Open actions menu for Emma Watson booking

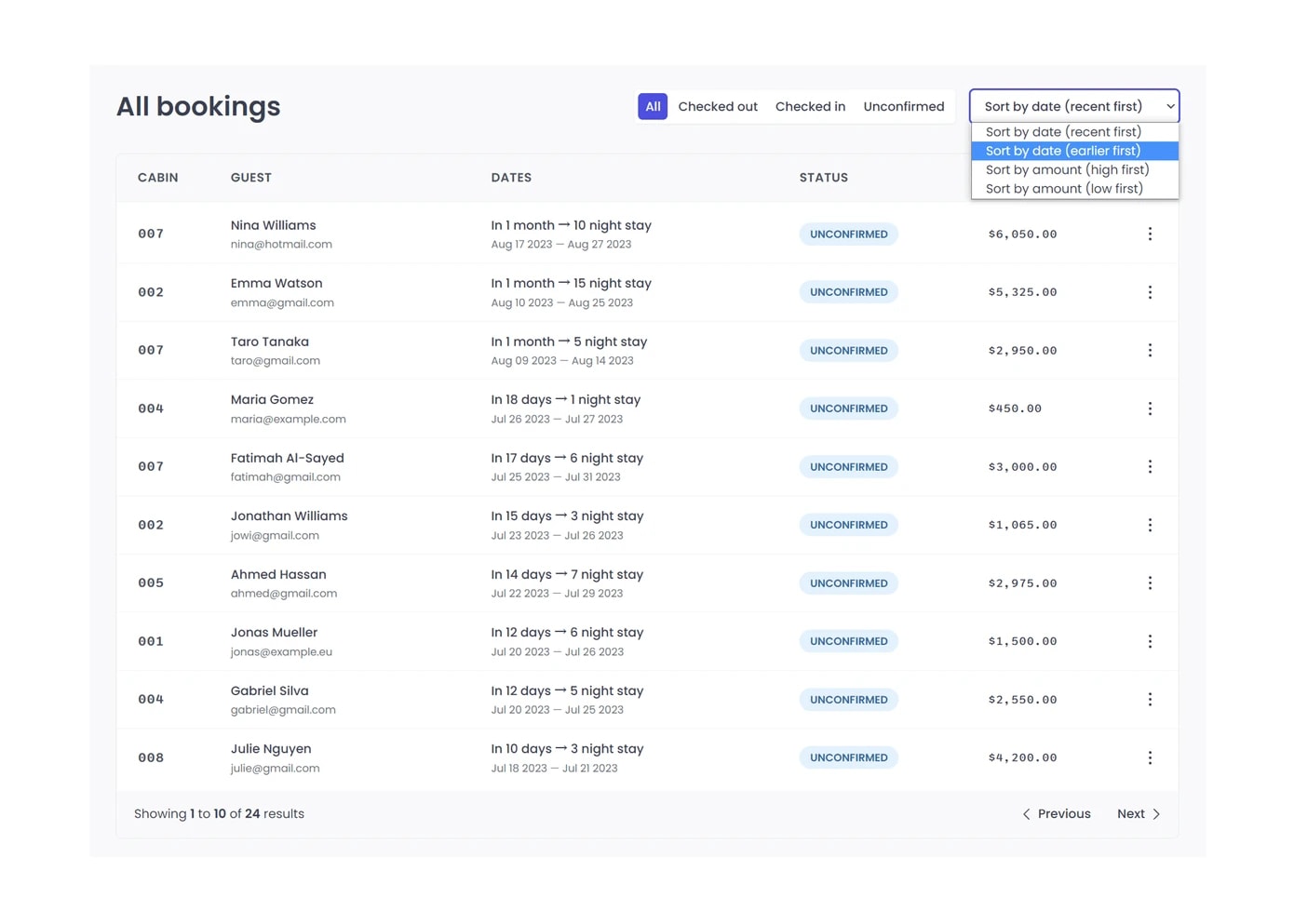tap(1150, 292)
